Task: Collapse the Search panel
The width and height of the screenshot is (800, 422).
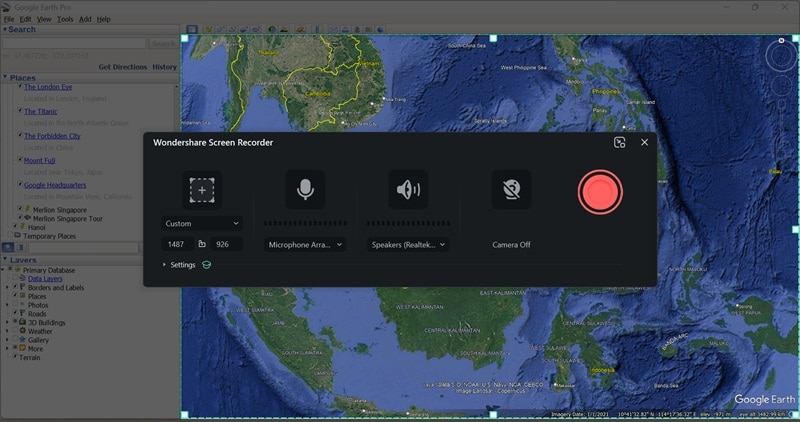Action: 5,30
